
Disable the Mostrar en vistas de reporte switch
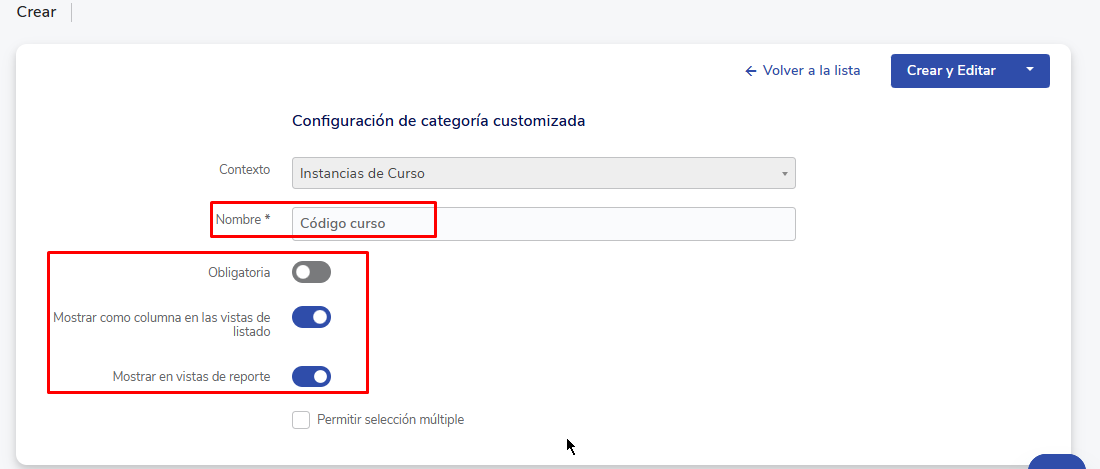[x=311, y=376]
